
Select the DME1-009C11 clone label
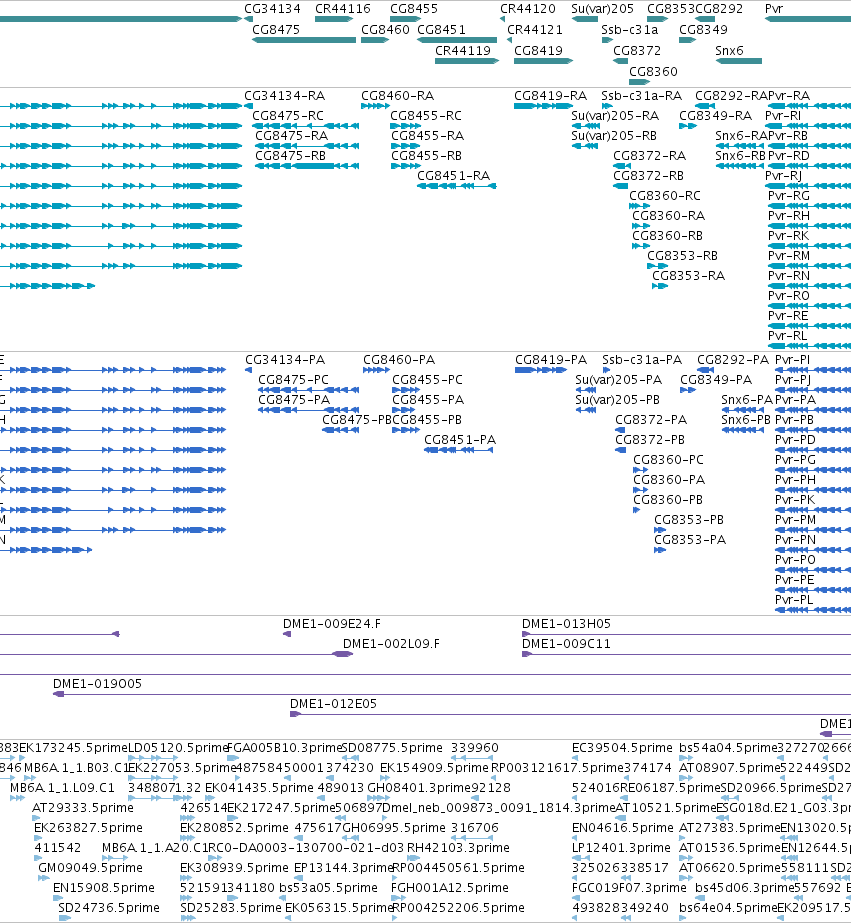click(x=566, y=644)
